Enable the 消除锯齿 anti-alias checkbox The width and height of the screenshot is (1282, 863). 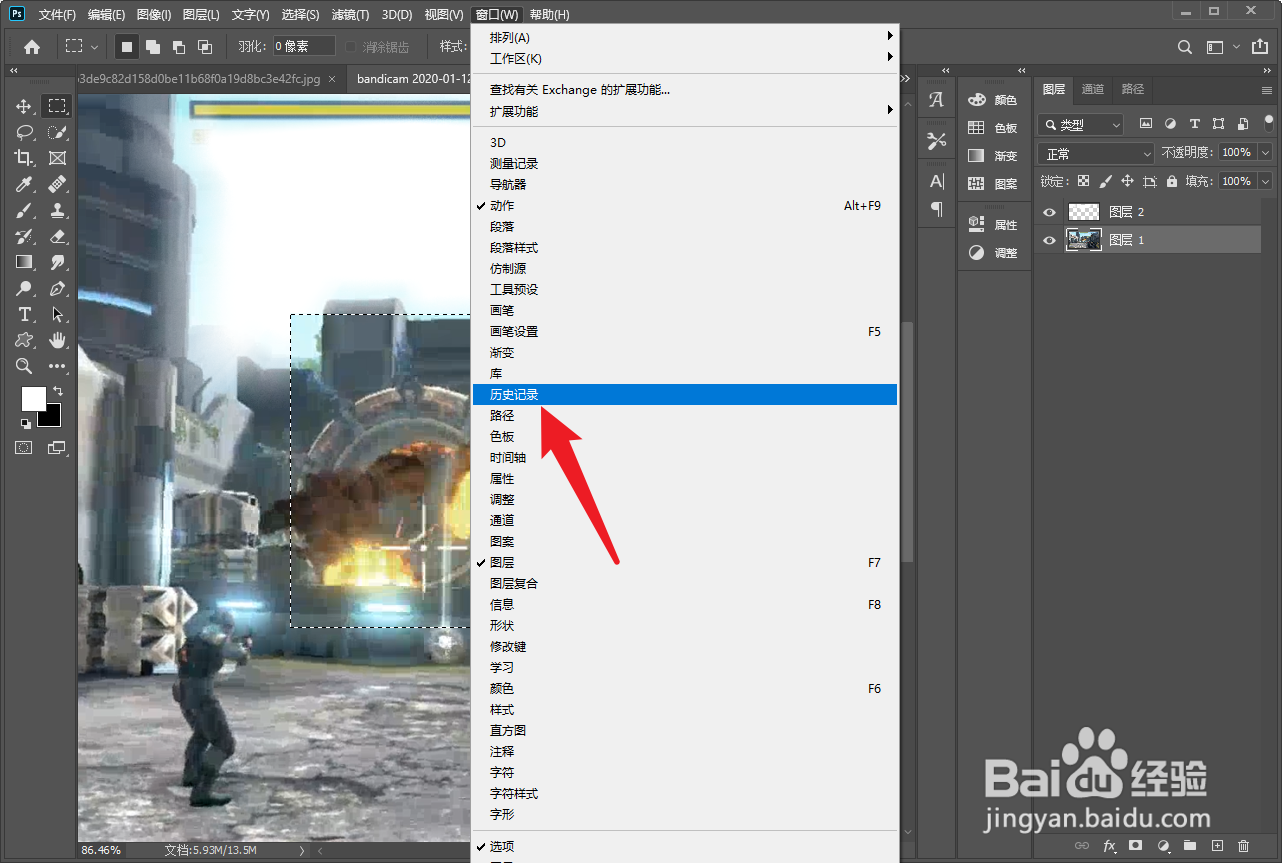point(351,47)
